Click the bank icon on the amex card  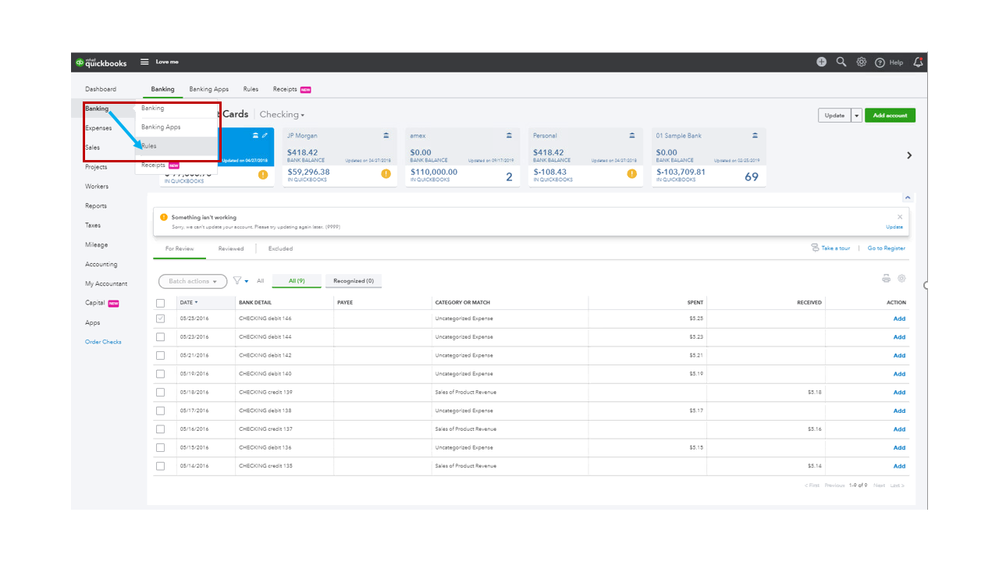509,136
